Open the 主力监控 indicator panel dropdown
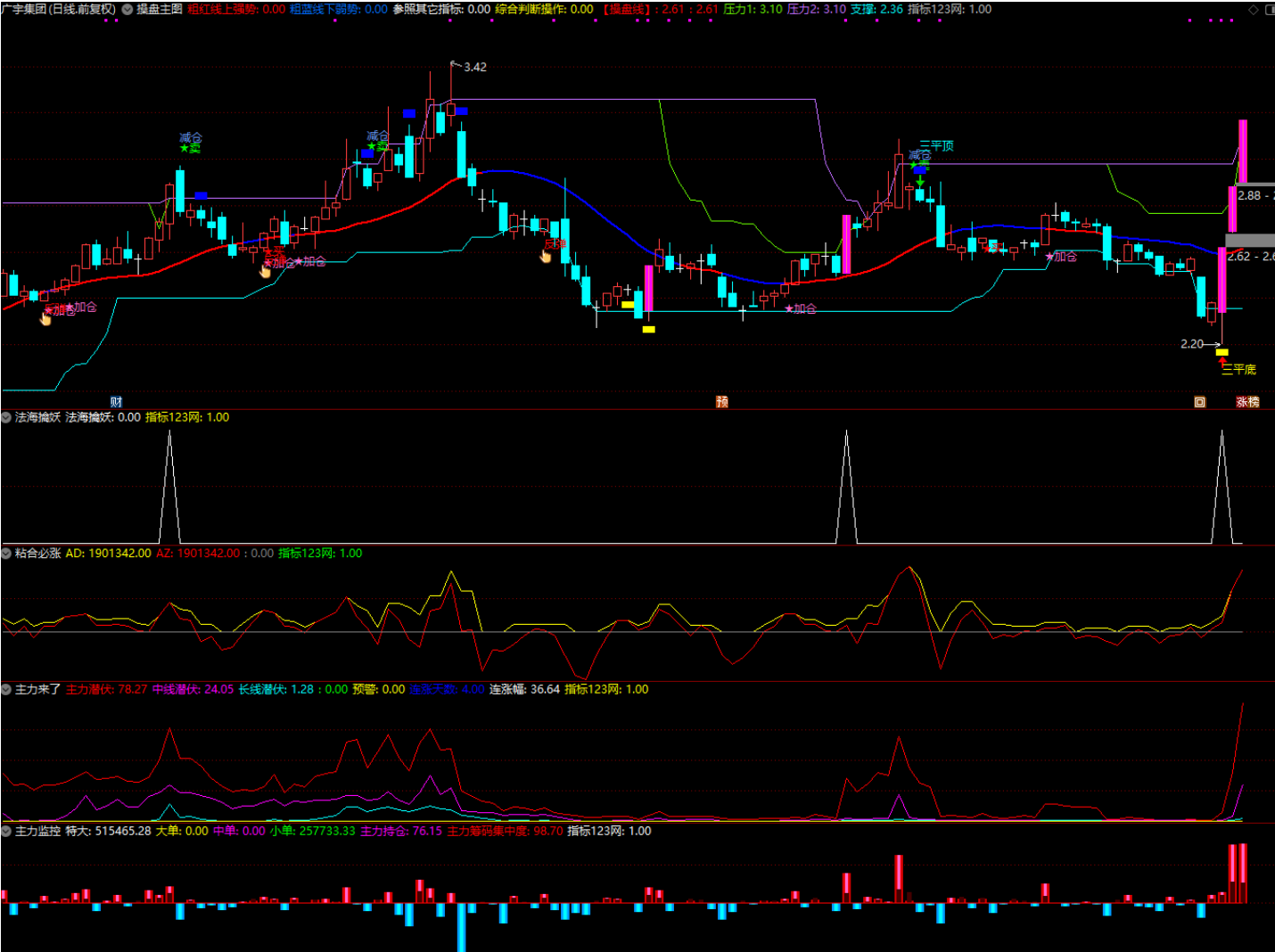 (6, 832)
